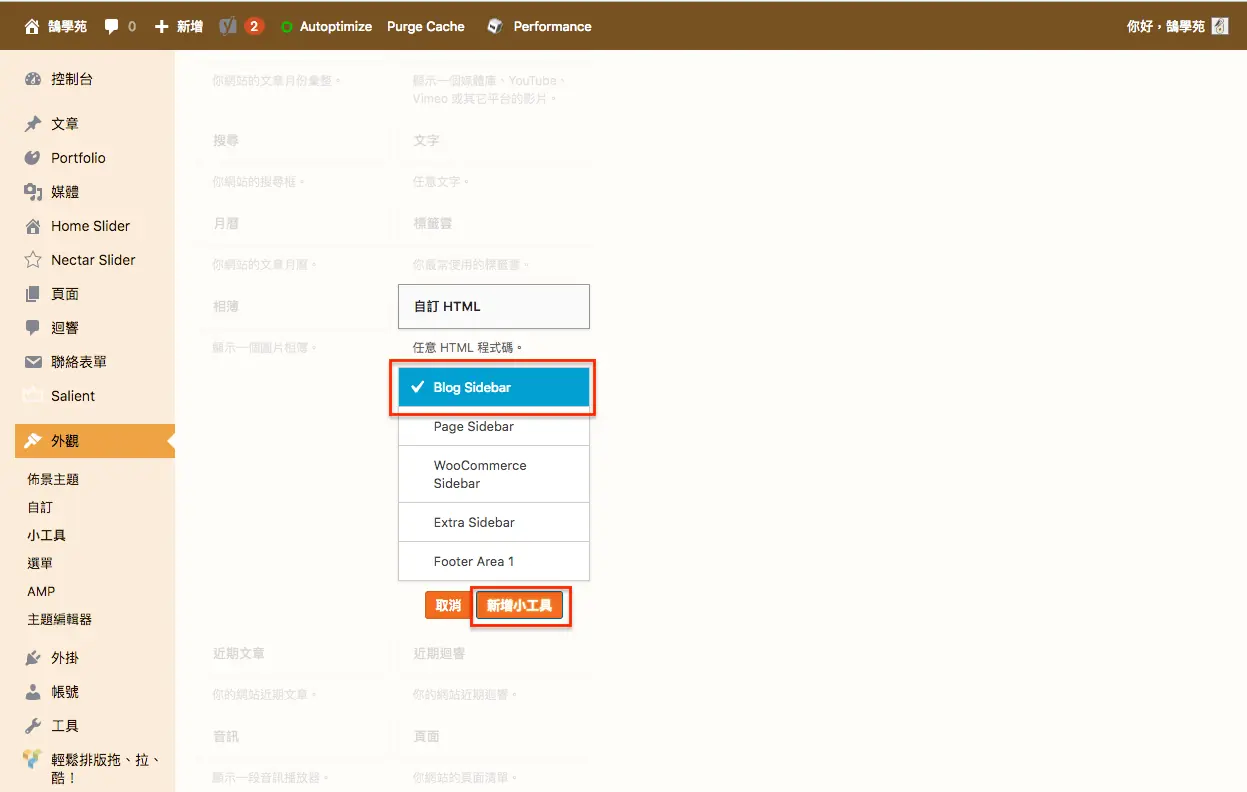Select the 外觀 appearance menu
The image size is (1247, 792).
coord(95,441)
